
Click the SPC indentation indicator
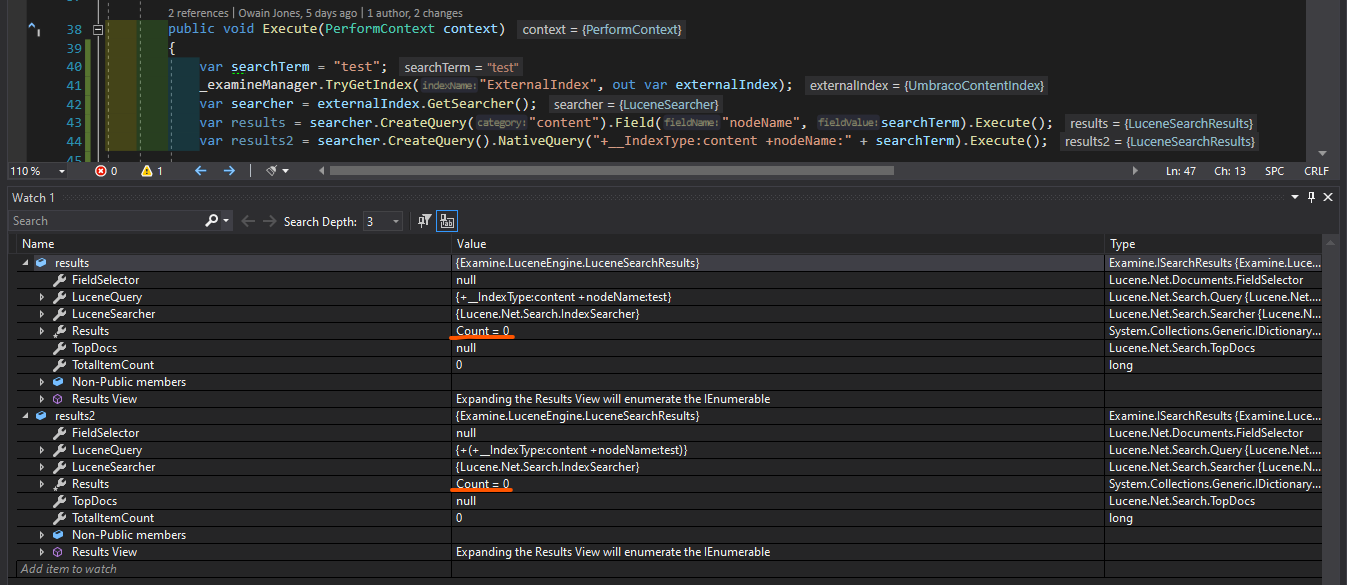point(1275,171)
